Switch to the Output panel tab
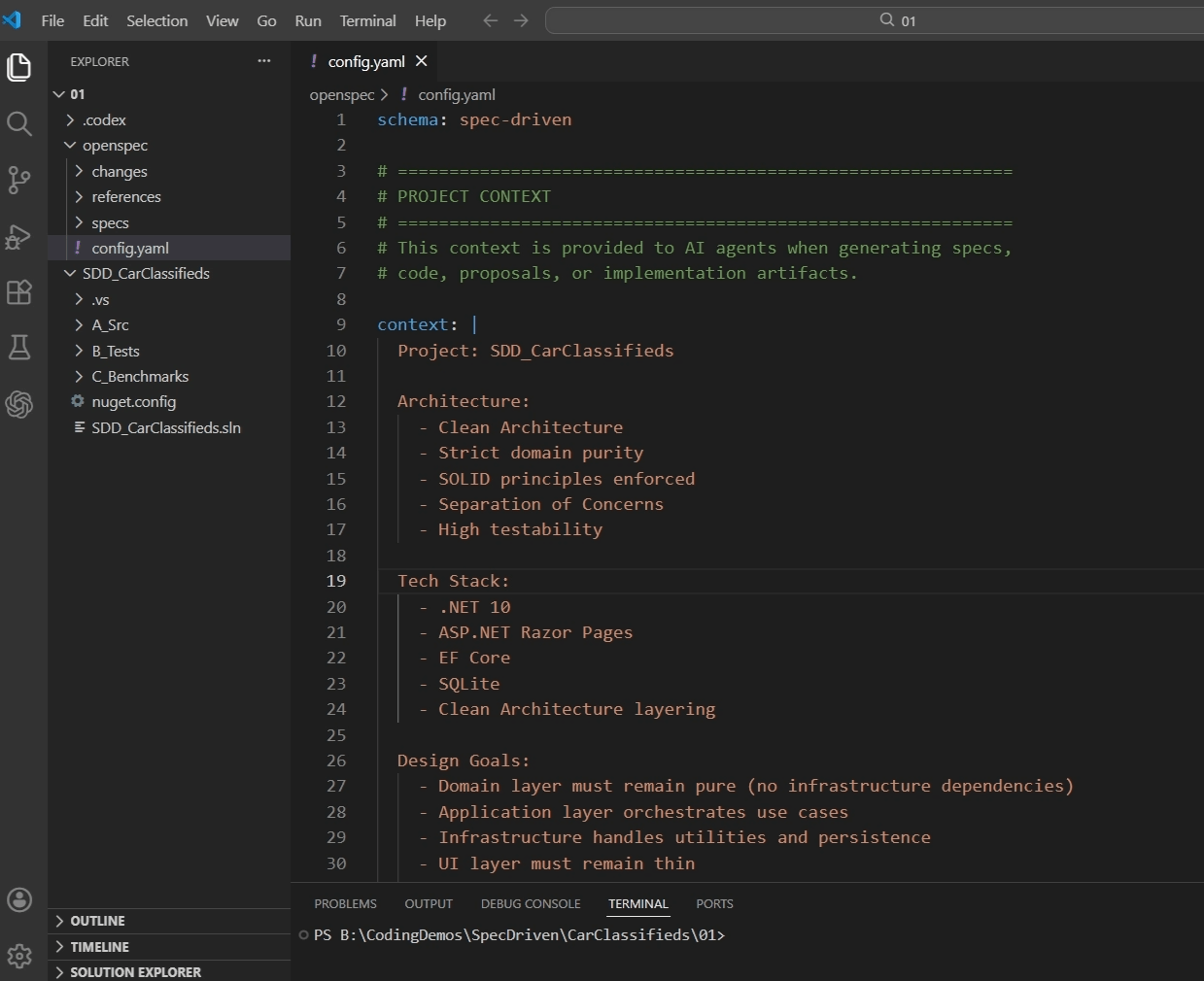Image resolution: width=1204 pixels, height=981 pixels. point(429,903)
